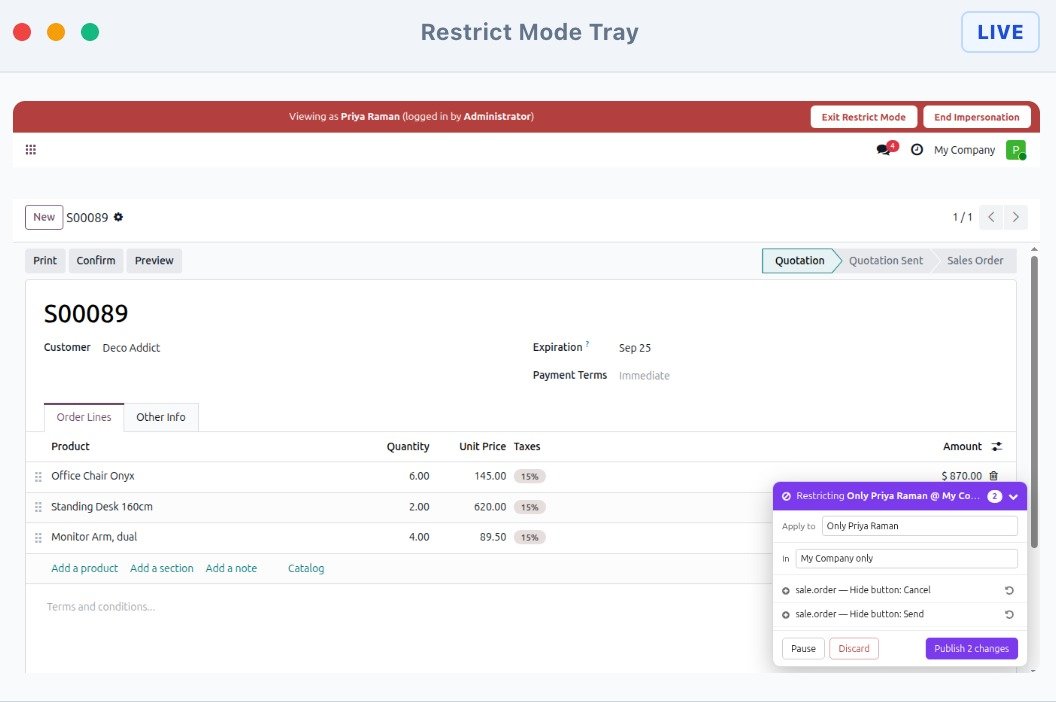The image size is (1056, 702).
Task: Delete the Office Chair Onyx line with trash icon
Action: coord(993,476)
